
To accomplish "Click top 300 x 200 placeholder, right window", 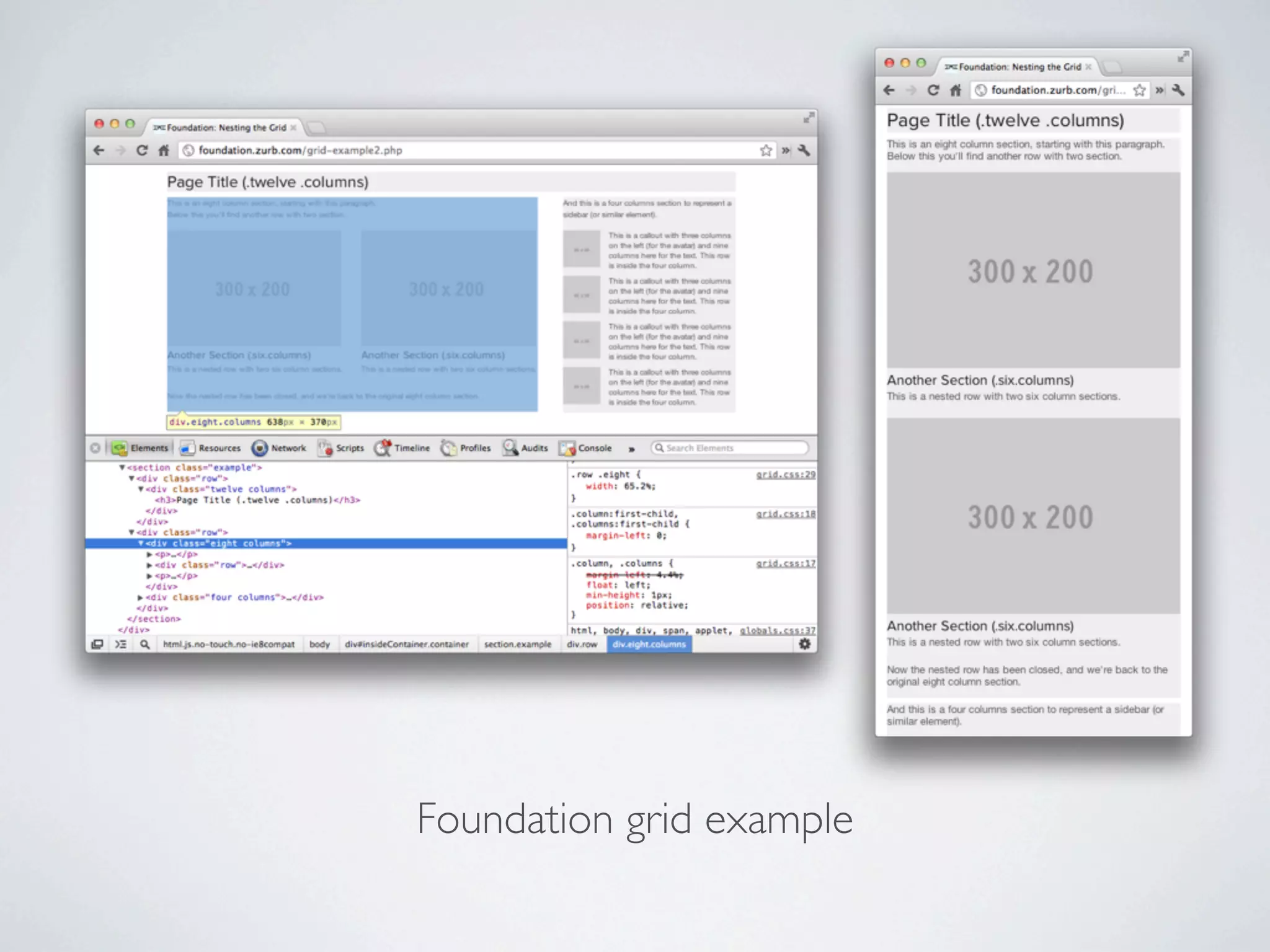I will coord(1033,270).
